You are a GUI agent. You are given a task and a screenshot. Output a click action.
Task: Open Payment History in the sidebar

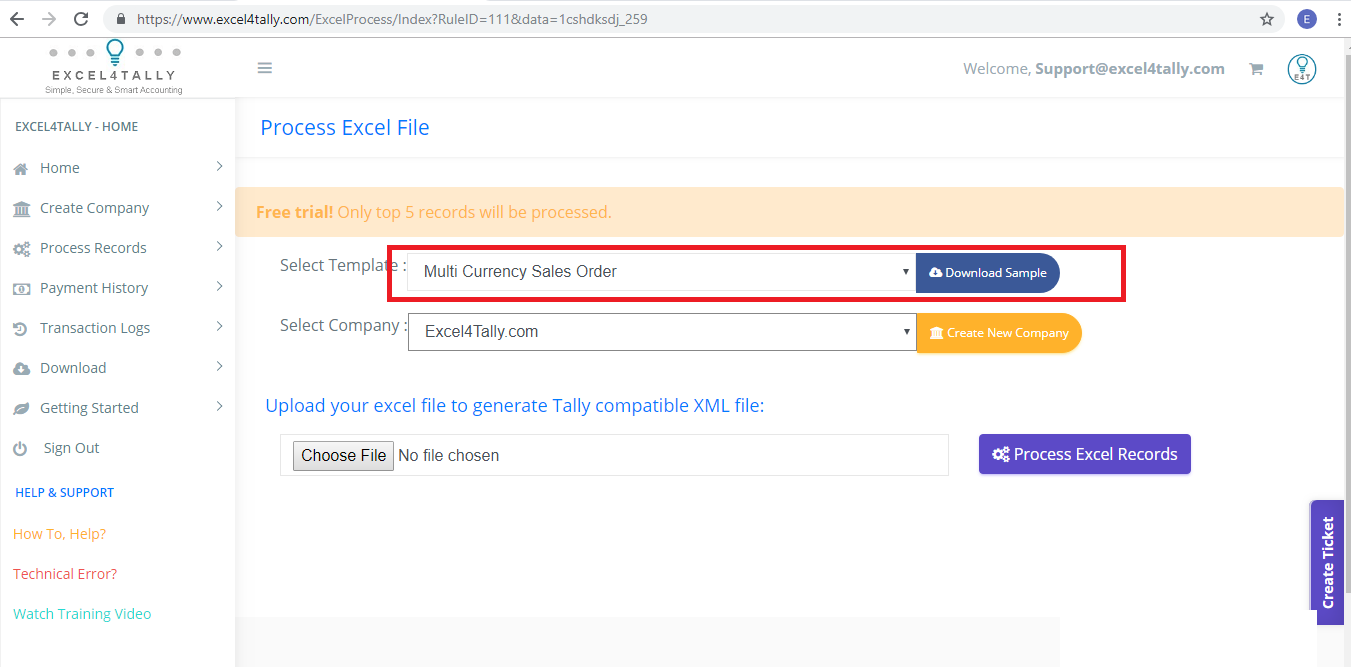(94, 288)
